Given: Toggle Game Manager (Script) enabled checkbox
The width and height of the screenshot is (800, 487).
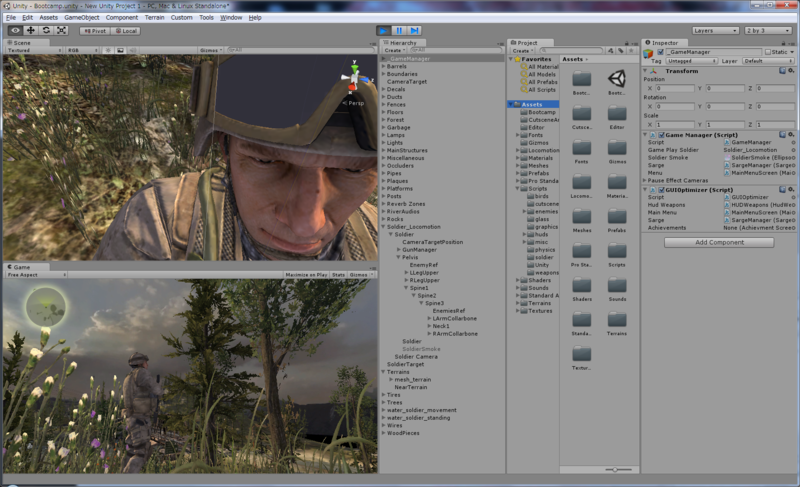Looking at the screenshot, I should point(661,135).
